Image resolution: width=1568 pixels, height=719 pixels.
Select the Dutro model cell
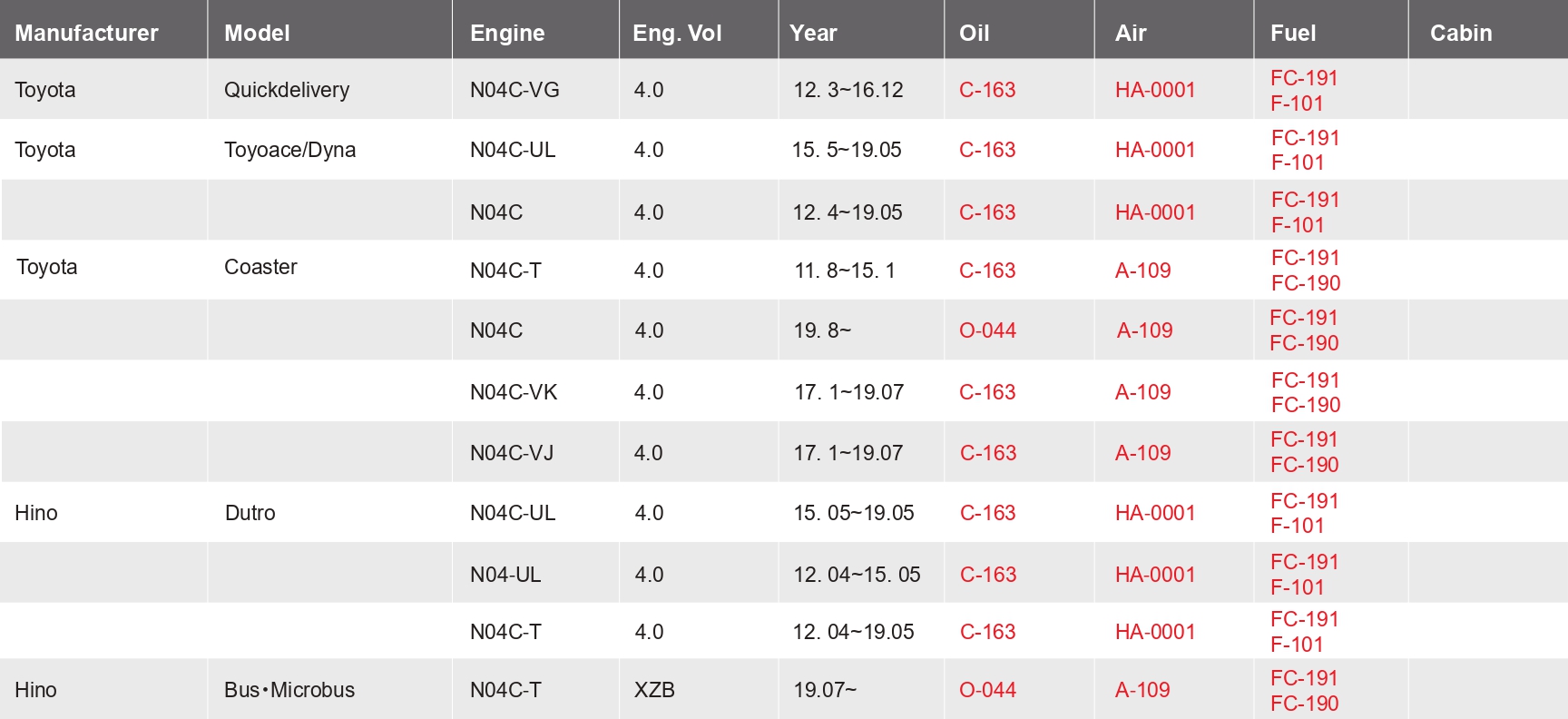tap(250, 513)
